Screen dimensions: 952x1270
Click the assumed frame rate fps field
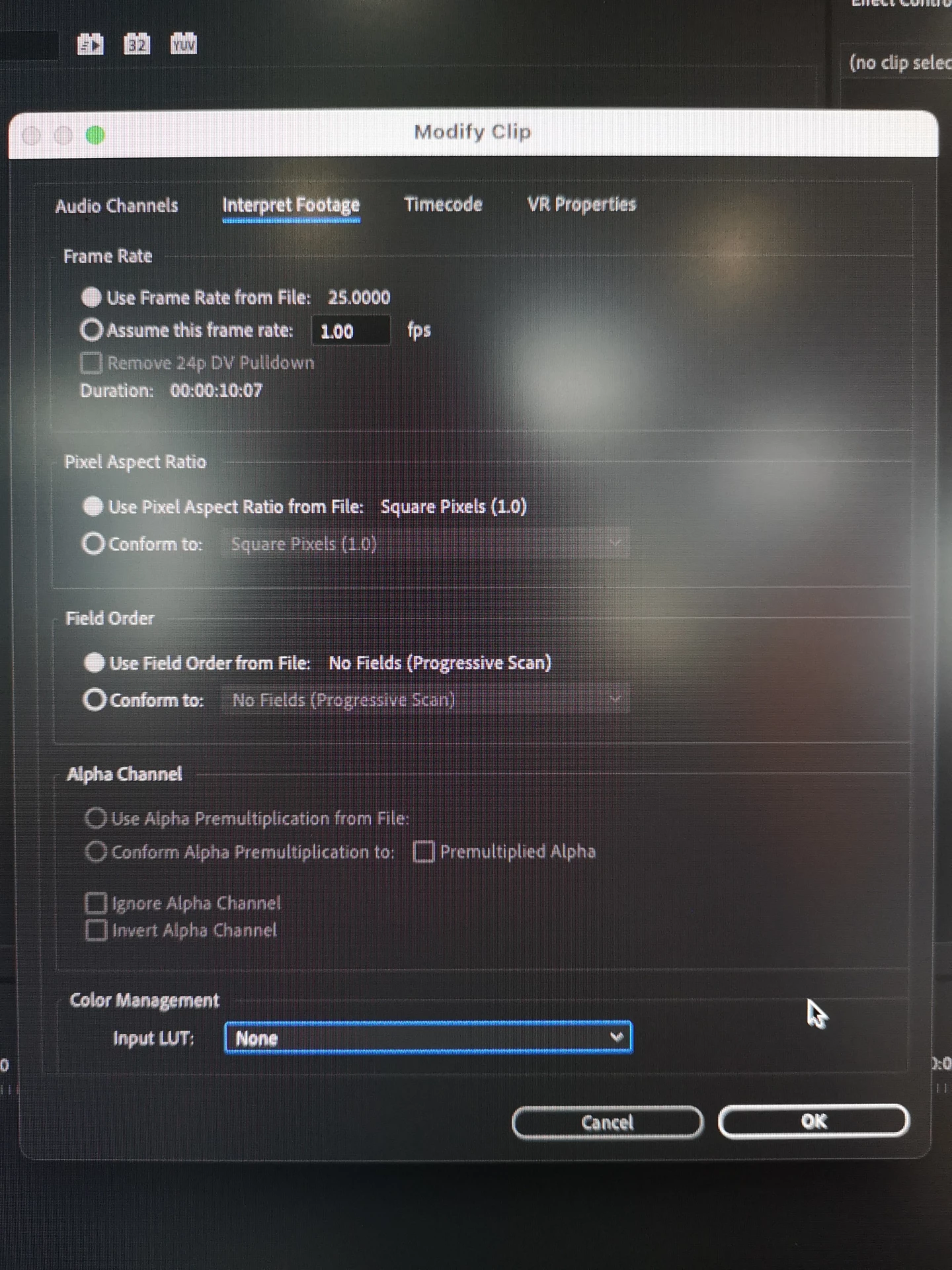pyautogui.click(x=350, y=331)
